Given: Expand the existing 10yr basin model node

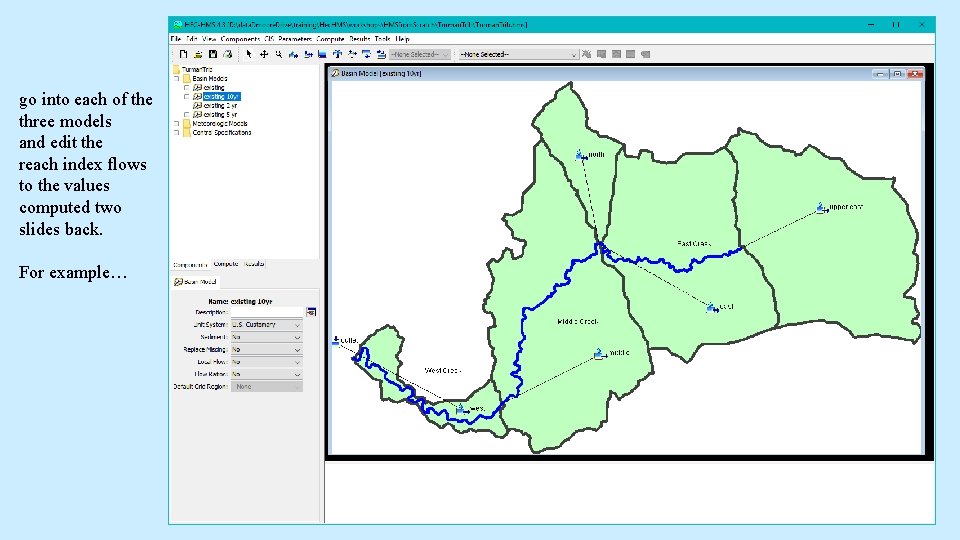Looking at the screenshot, I should (187, 97).
